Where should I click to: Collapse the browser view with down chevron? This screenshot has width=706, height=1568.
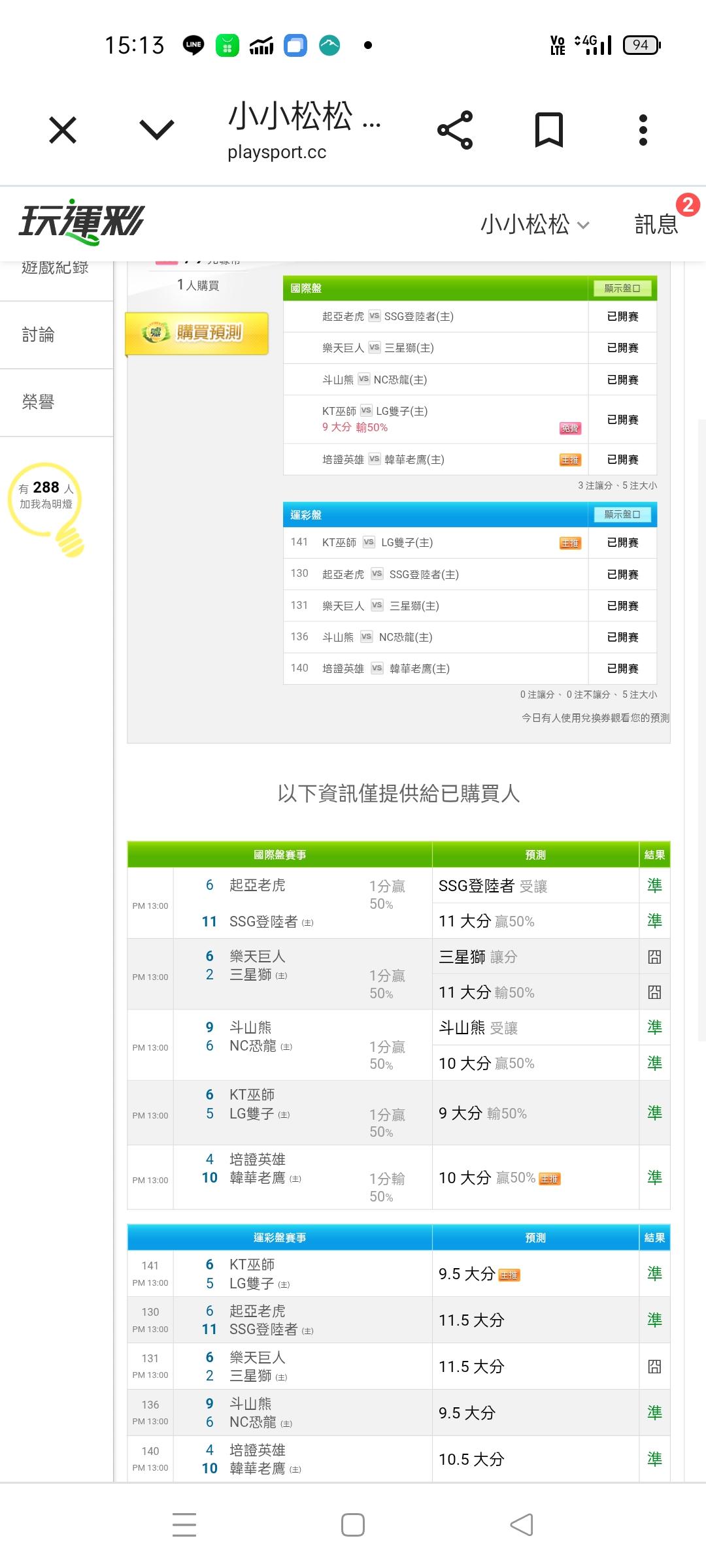tap(157, 130)
